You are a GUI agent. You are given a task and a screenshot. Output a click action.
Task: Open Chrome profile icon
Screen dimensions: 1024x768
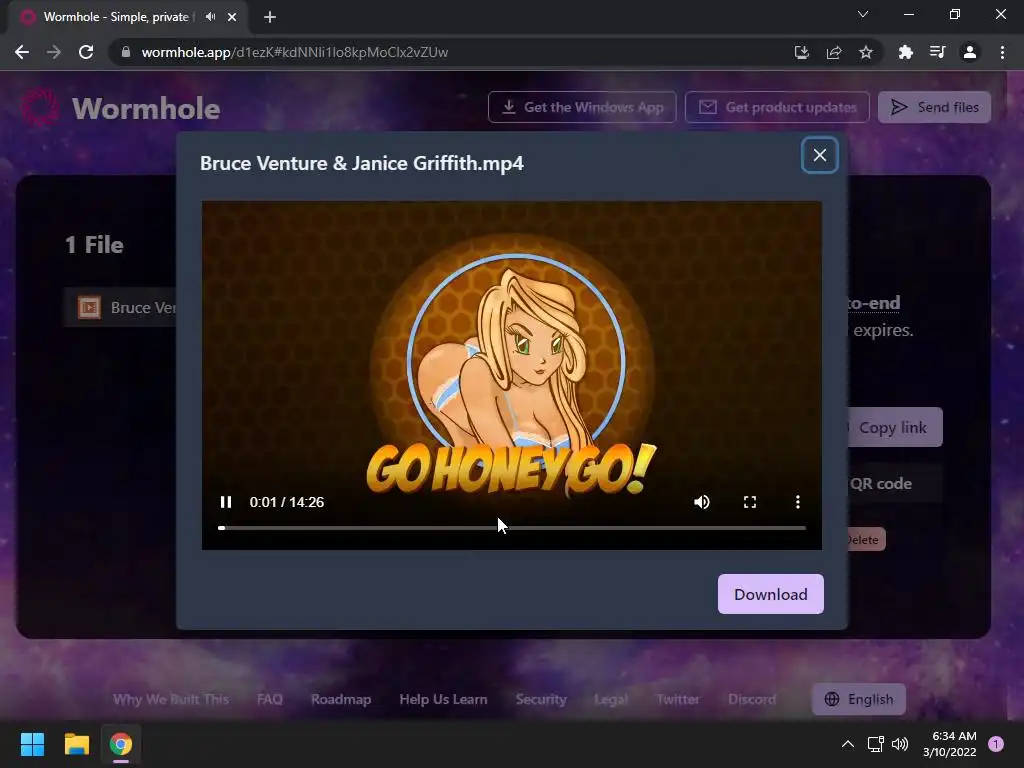point(970,52)
